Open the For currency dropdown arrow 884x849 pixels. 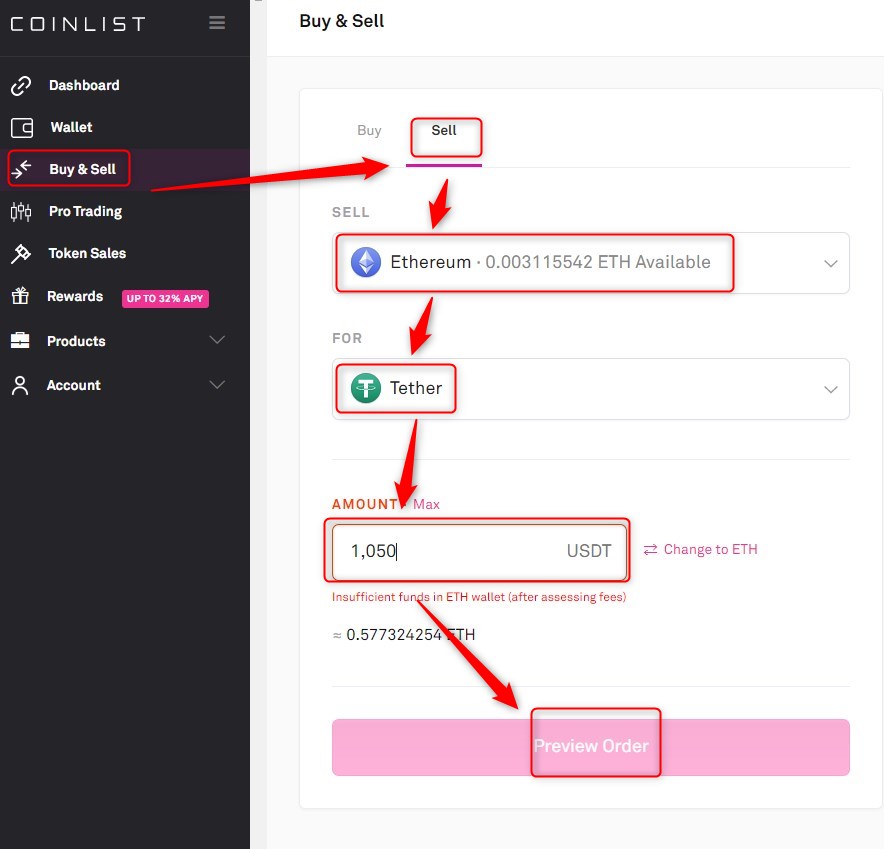click(x=830, y=389)
